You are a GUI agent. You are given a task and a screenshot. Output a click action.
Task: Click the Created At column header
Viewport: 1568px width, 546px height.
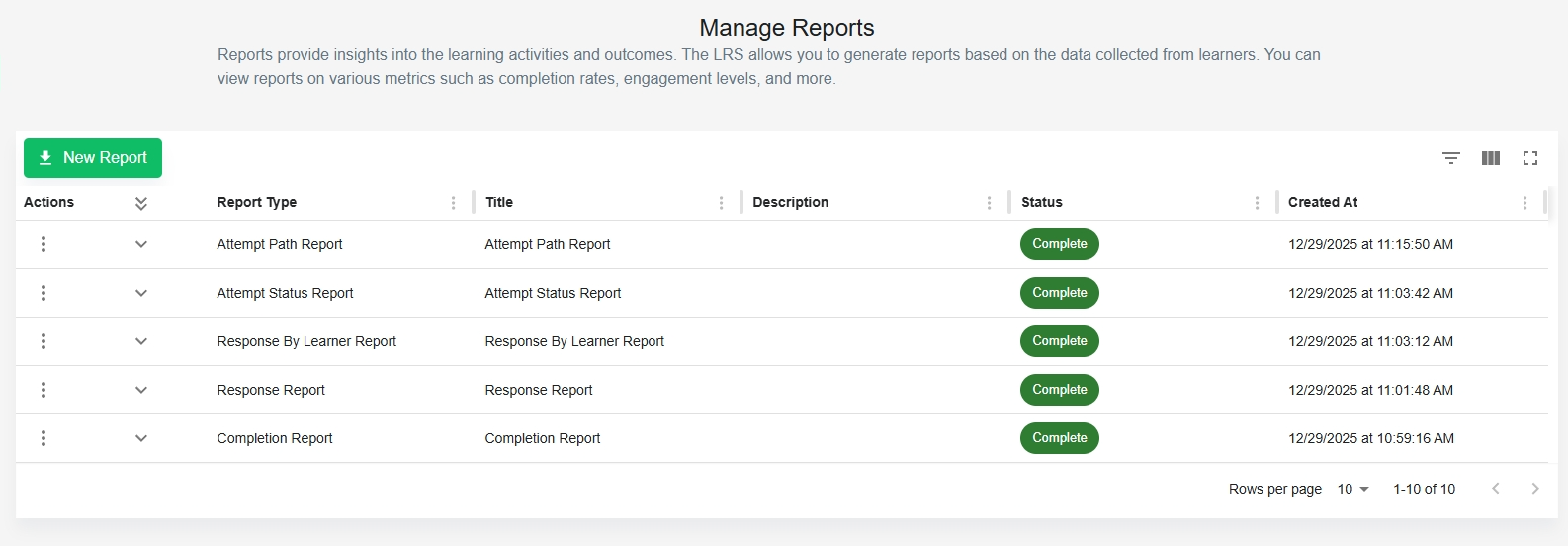coord(1323,202)
